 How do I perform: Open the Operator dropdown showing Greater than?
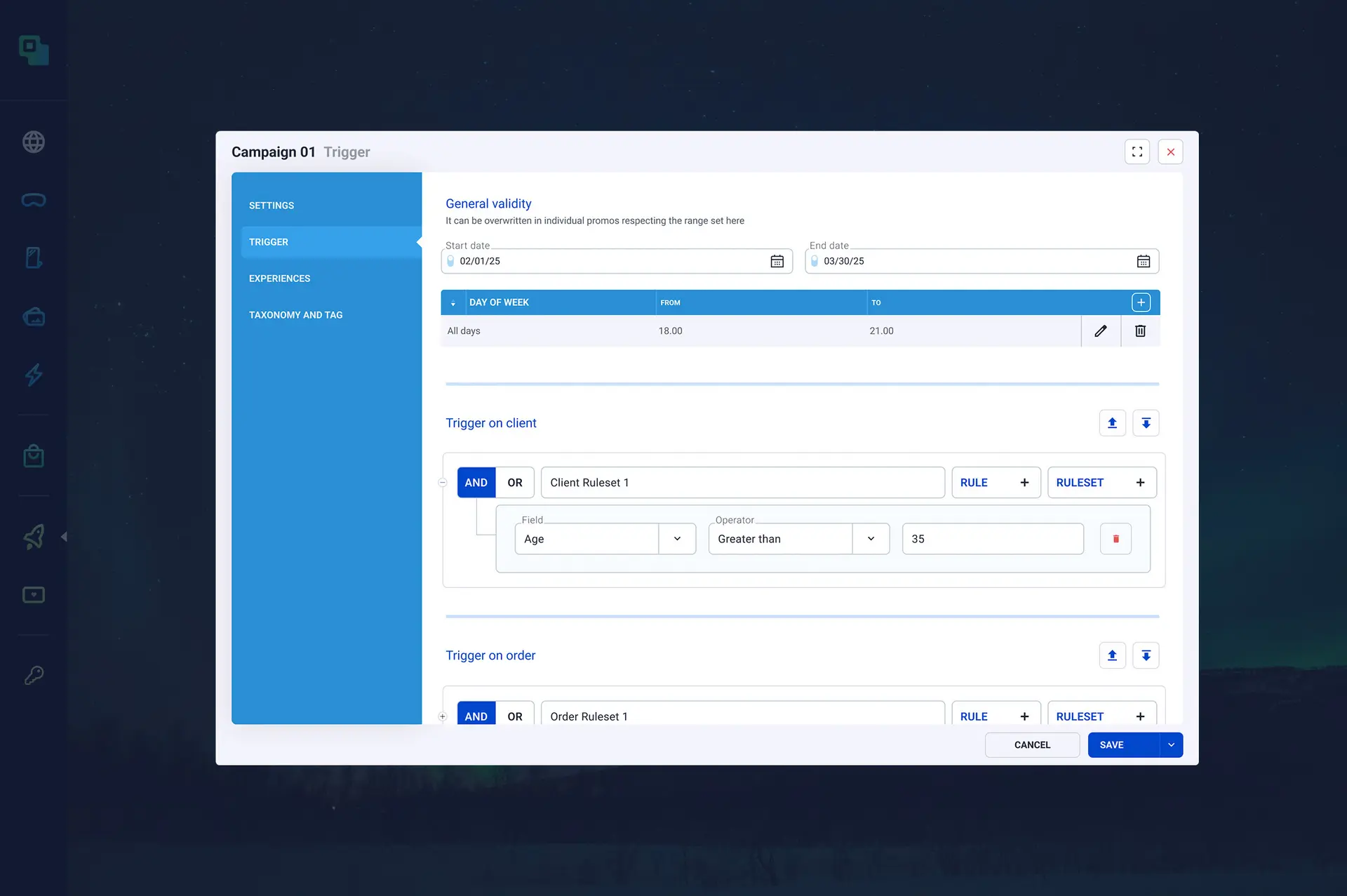pyautogui.click(x=870, y=539)
